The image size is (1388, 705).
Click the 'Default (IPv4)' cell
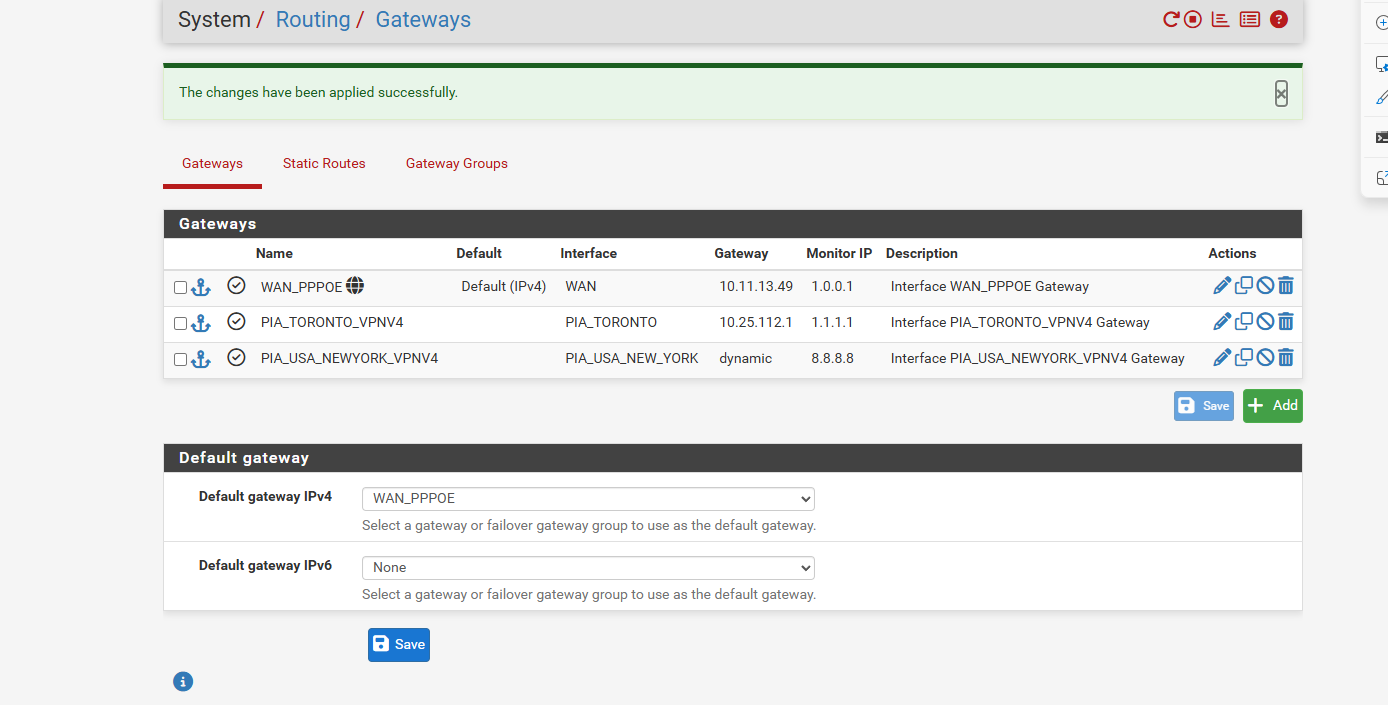504,287
